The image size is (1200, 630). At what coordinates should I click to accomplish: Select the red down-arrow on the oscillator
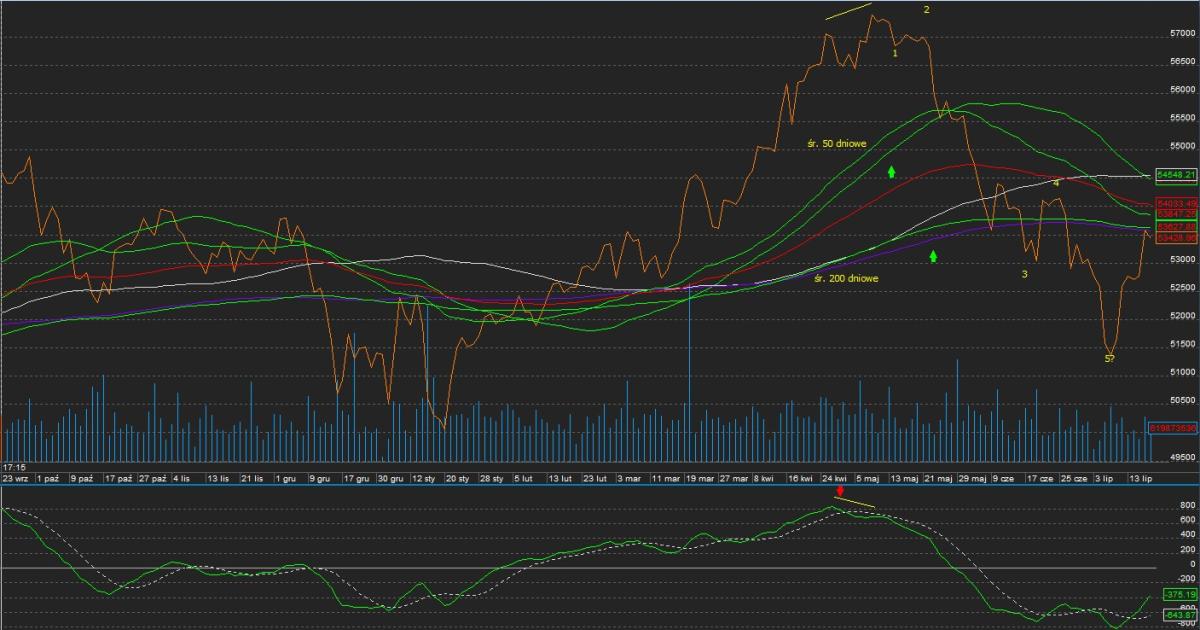(x=840, y=491)
